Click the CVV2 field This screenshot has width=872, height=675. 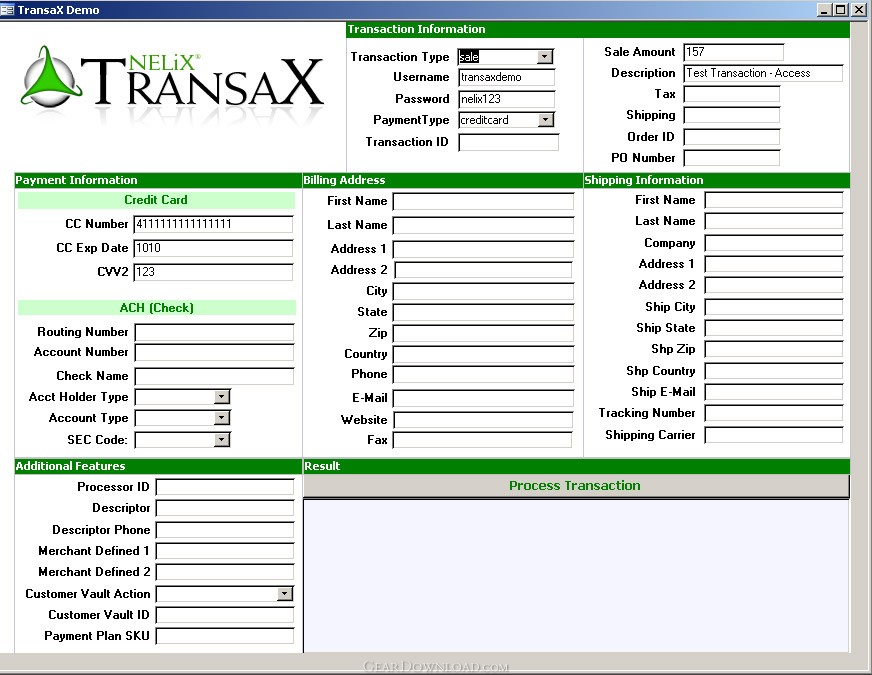[x=213, y=272]
